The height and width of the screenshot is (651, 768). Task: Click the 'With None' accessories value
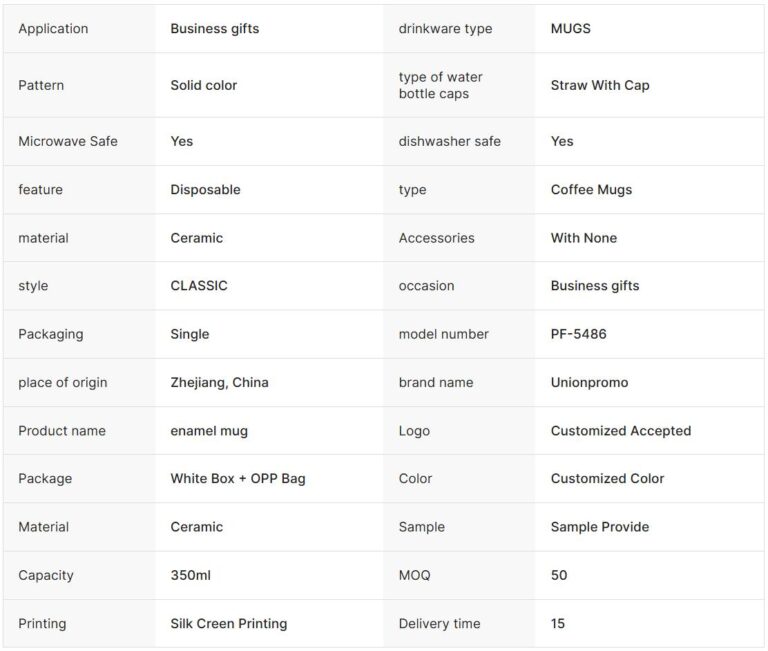pyautogui.click(x=583, y=238)
